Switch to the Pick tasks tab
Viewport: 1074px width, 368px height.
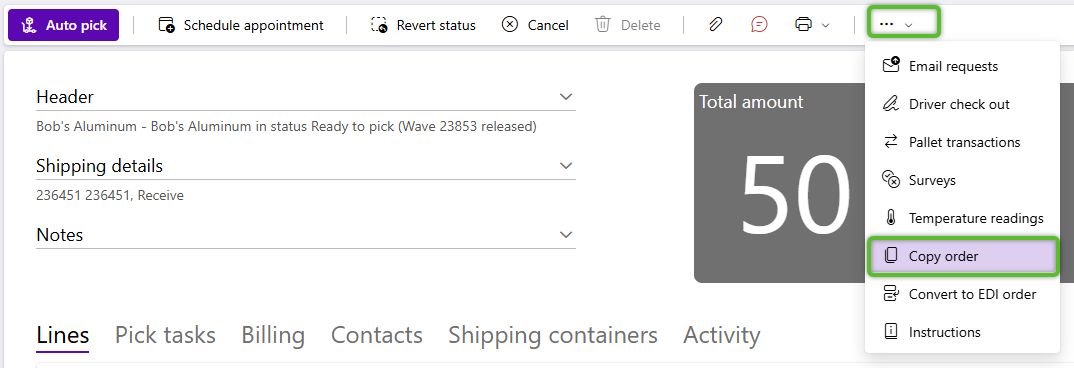[x=165, y=335]
